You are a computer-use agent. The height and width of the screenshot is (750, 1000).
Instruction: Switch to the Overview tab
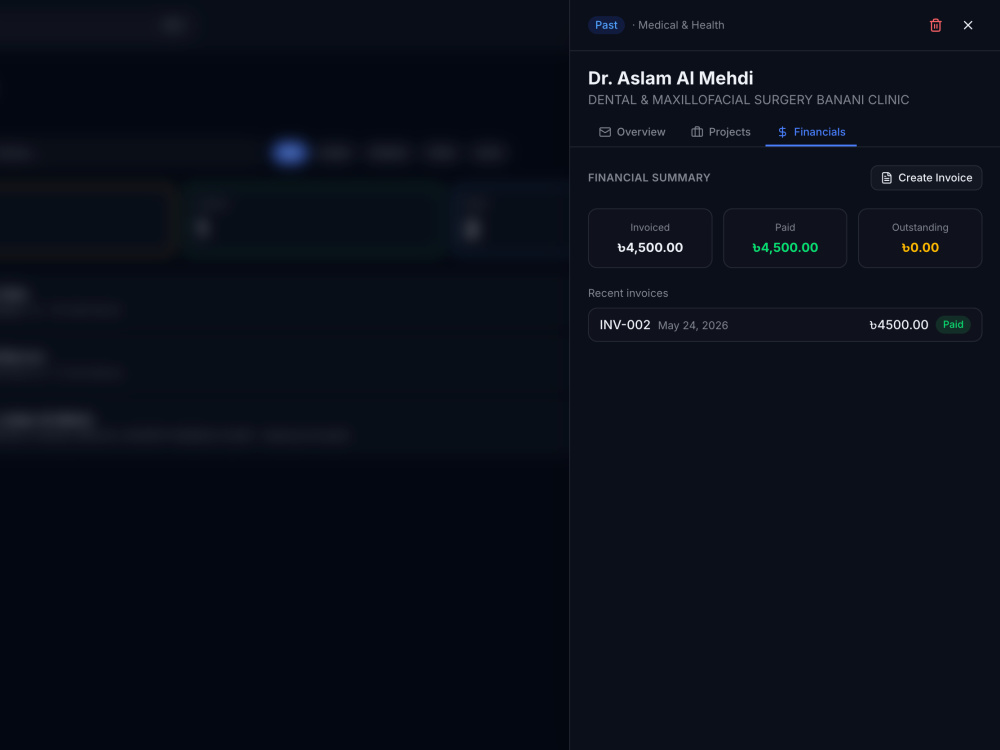coord(631,132)
